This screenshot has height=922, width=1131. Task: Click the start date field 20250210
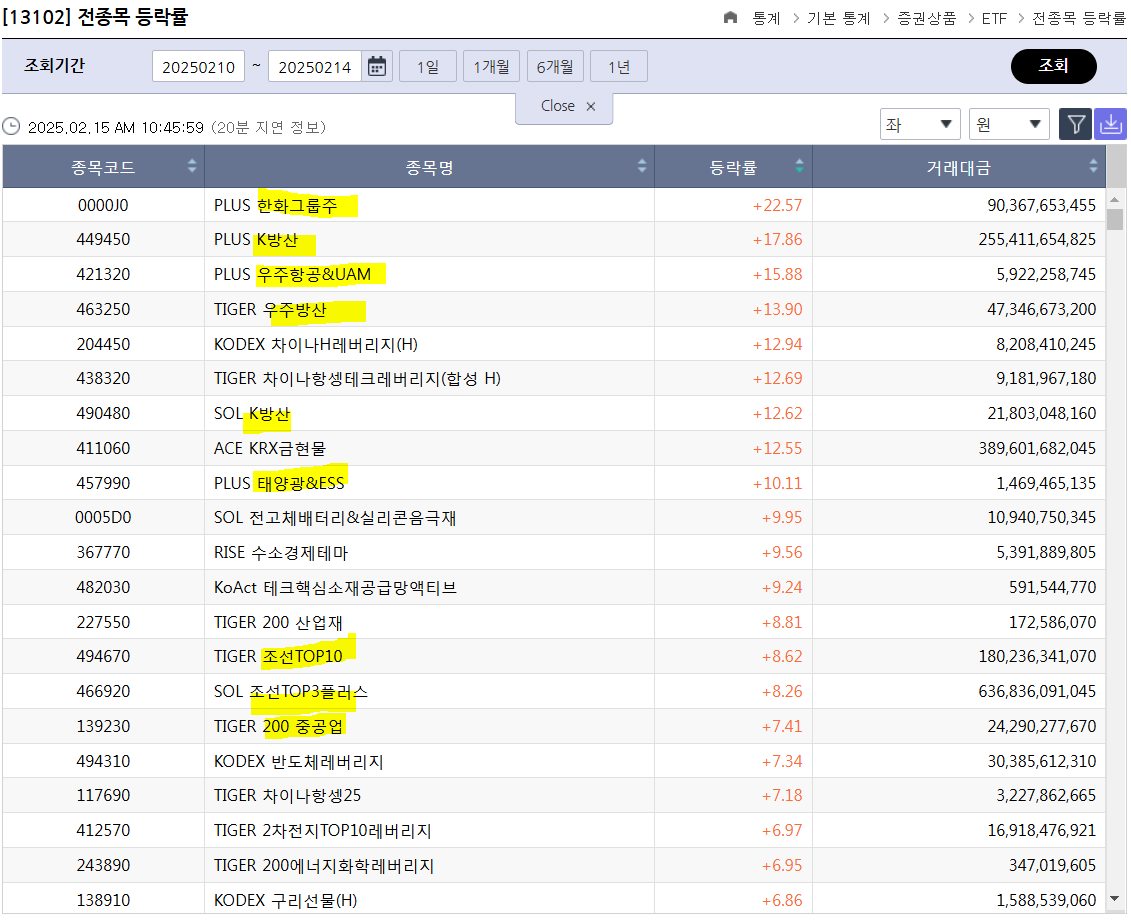198,67
